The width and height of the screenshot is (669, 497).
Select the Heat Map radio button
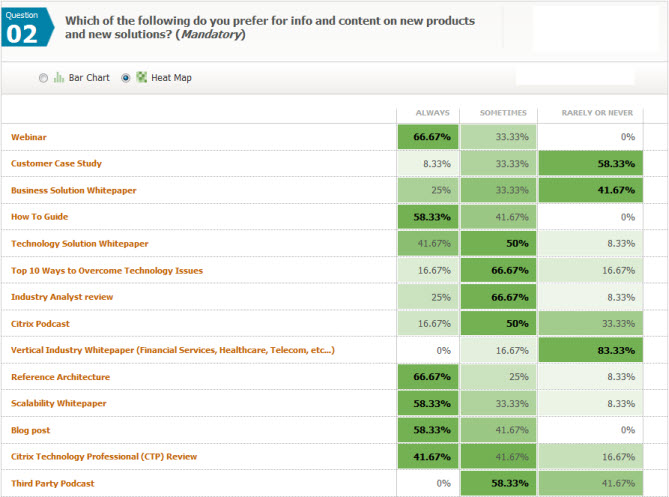tap(125, 78)
